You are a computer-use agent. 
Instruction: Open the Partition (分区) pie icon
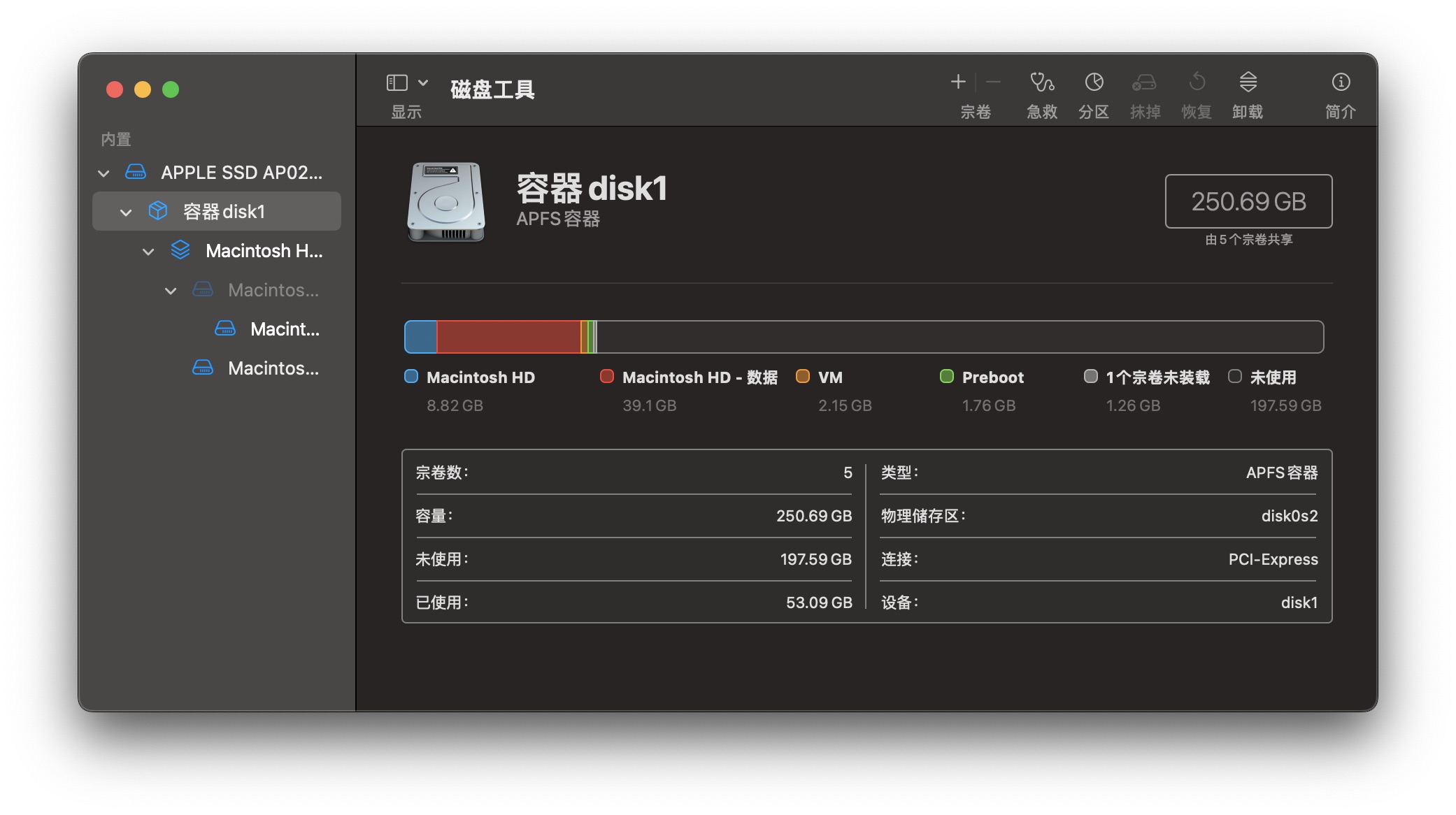pyautogui.click(x=1094, y=82)
